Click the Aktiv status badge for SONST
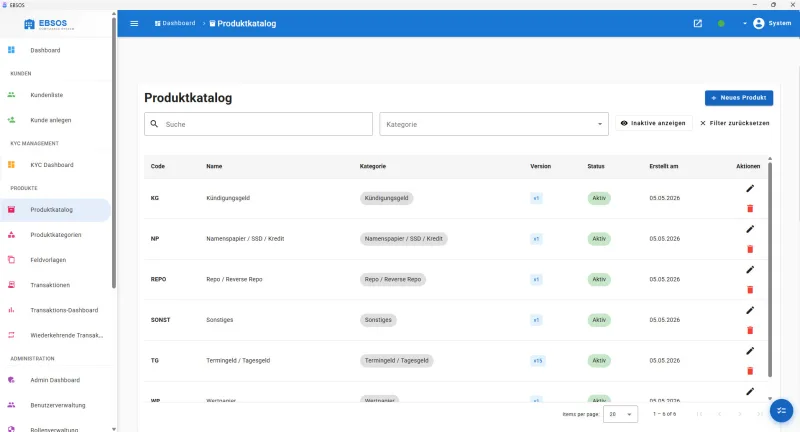The image size is (800, 432). click(x=599, y=320)
